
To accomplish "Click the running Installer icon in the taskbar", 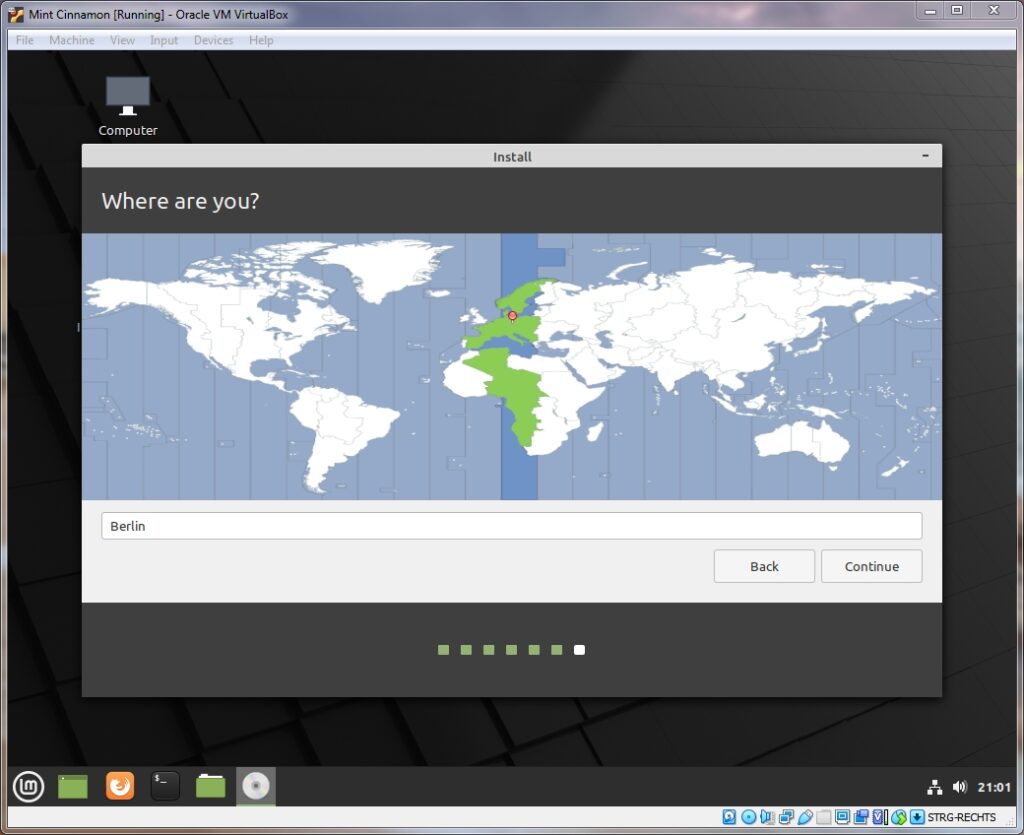I will pos(255,787).
